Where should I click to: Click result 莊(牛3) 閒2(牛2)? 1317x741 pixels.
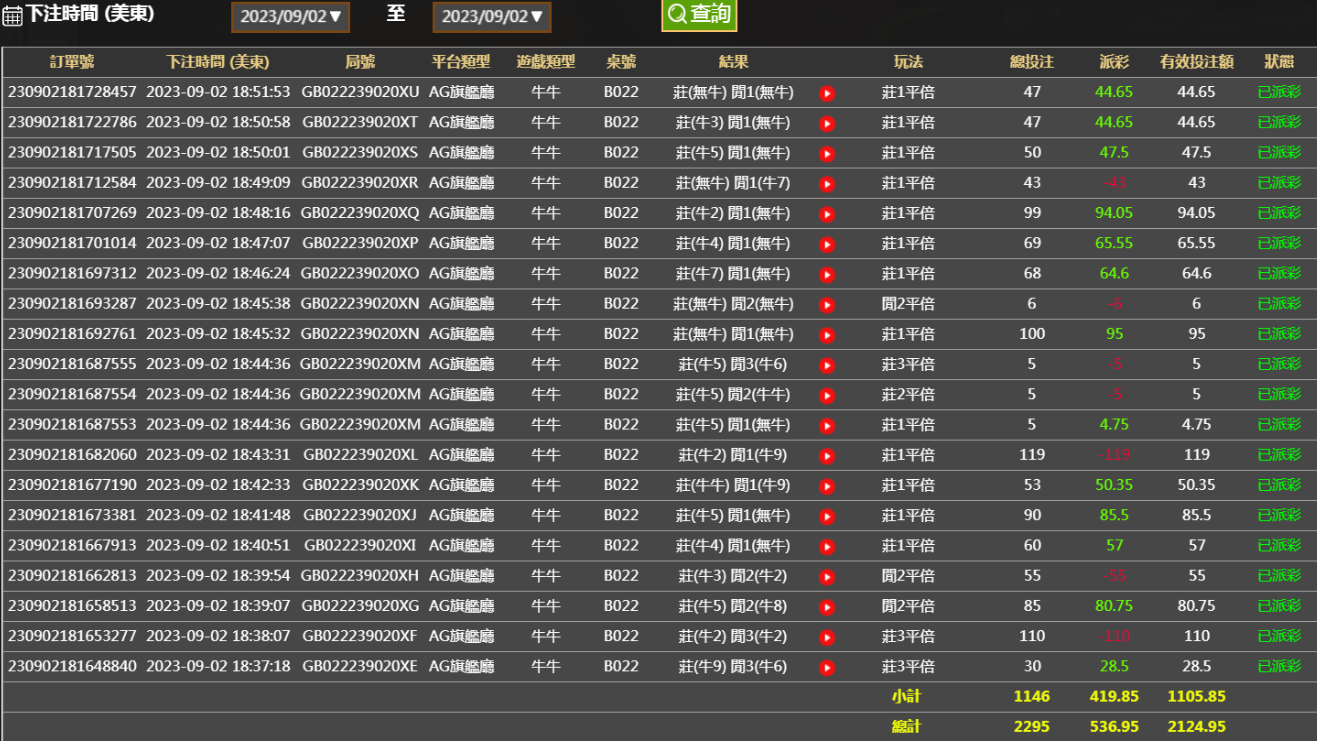tap(733, 576)
